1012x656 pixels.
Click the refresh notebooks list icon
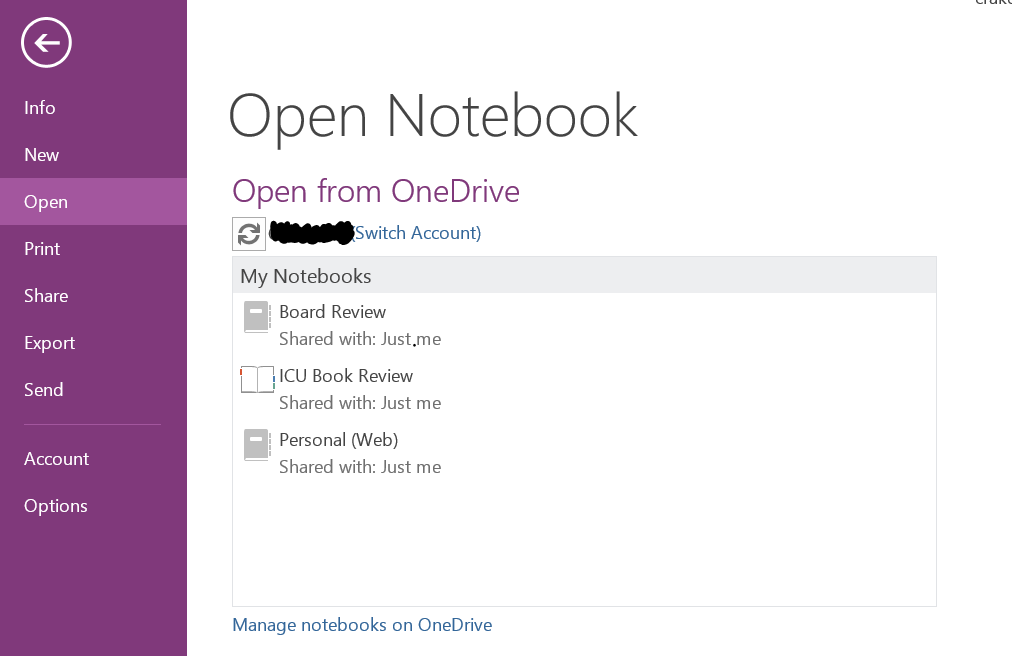tap(249, 234)
